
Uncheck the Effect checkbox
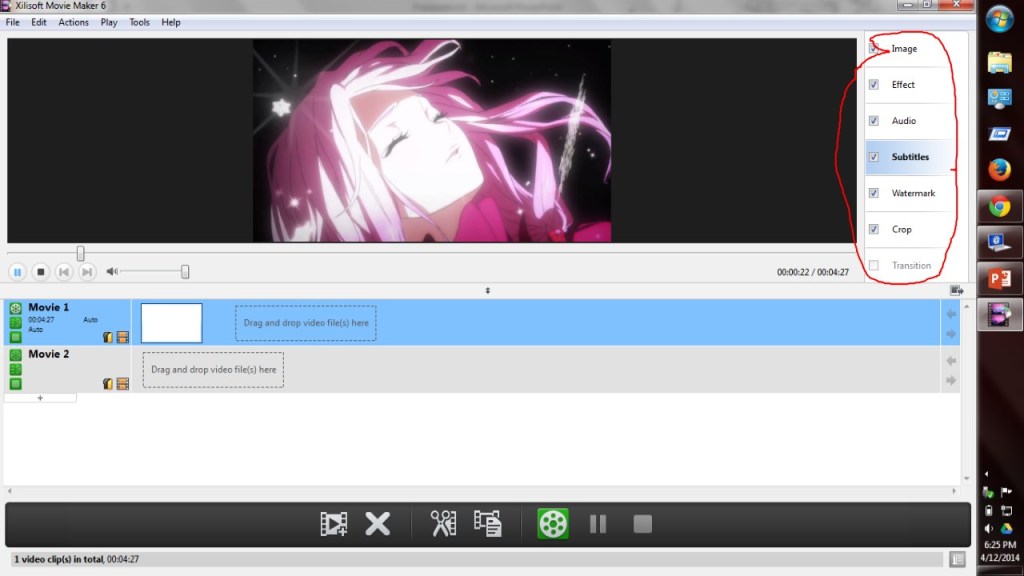pyautogui.click(x=874, y=85)
